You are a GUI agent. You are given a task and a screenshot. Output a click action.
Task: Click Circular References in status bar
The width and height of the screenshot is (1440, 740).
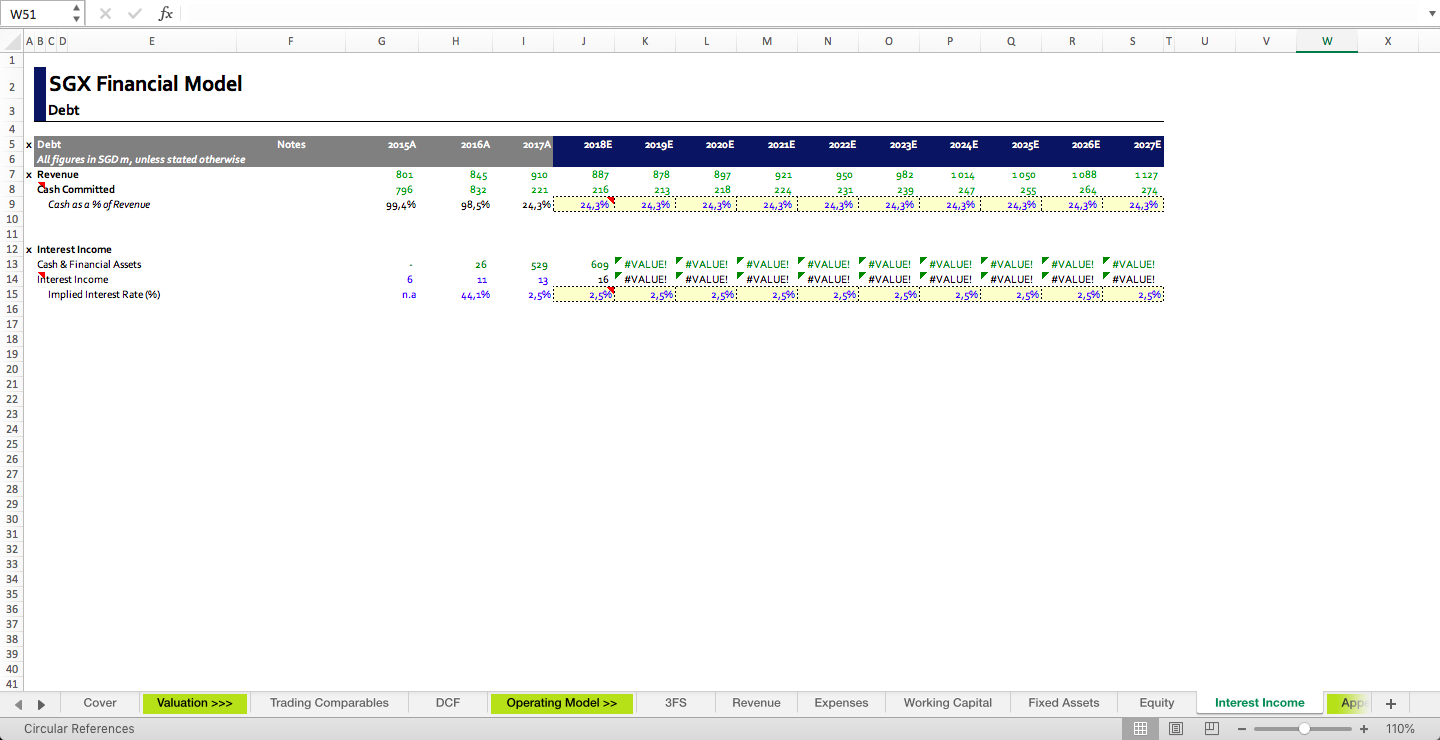(x=79, y=729)
